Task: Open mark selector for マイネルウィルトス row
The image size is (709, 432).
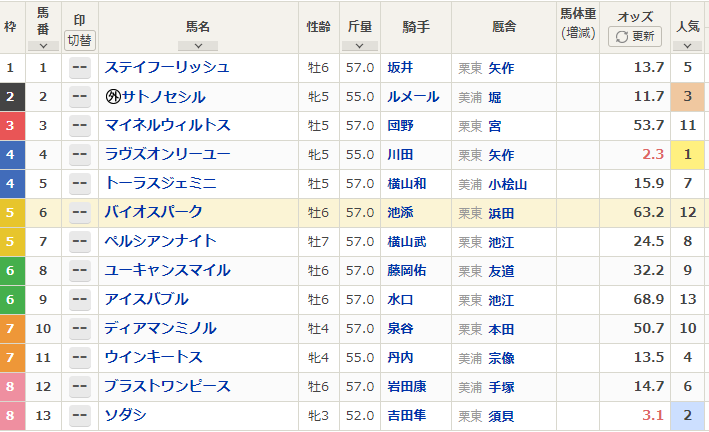Action: [80, 126]
